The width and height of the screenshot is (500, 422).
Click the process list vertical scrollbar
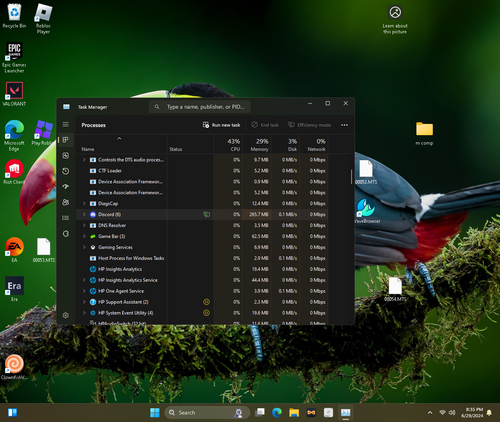[x=351, y=177]
